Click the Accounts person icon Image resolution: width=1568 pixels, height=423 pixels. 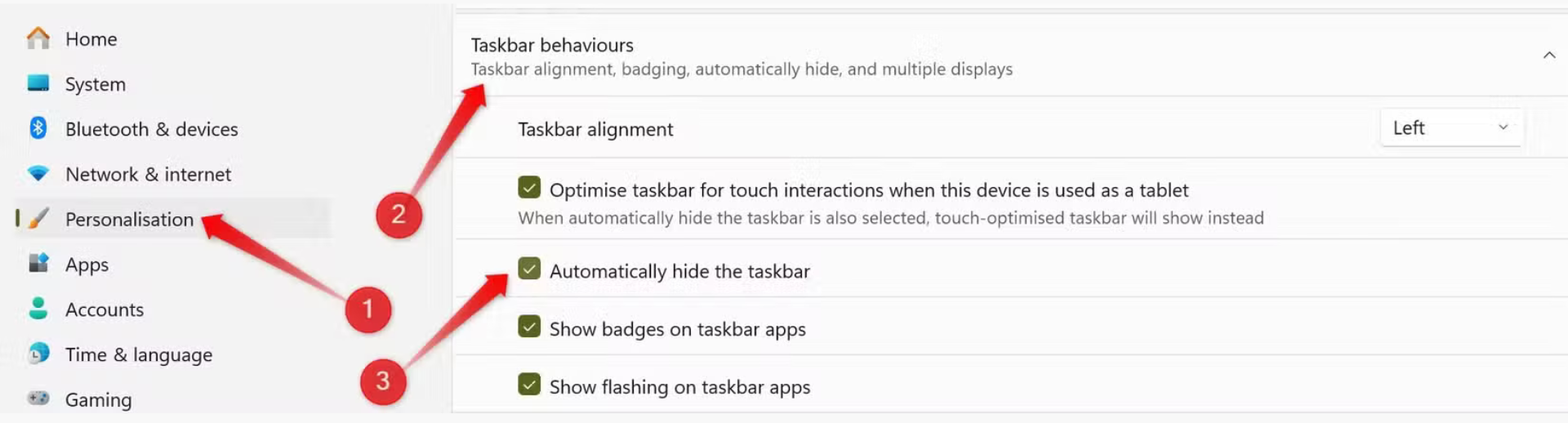click(x=38, y=309)
